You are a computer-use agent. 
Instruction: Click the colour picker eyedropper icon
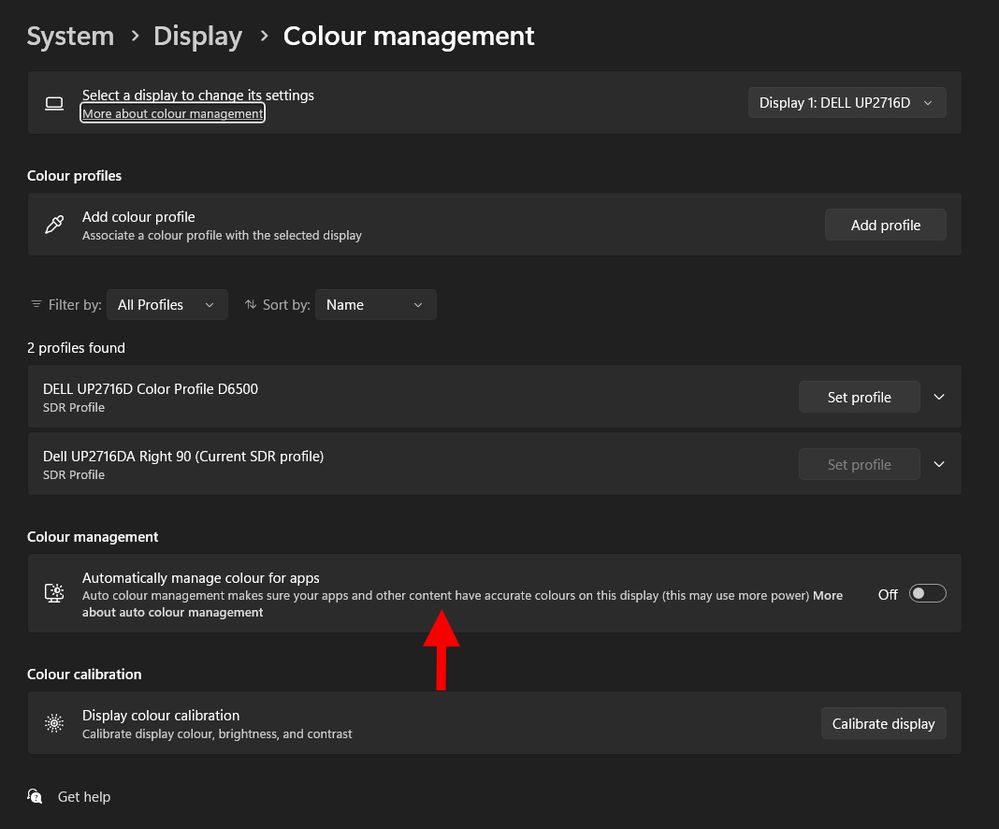(x=54, y=225)
